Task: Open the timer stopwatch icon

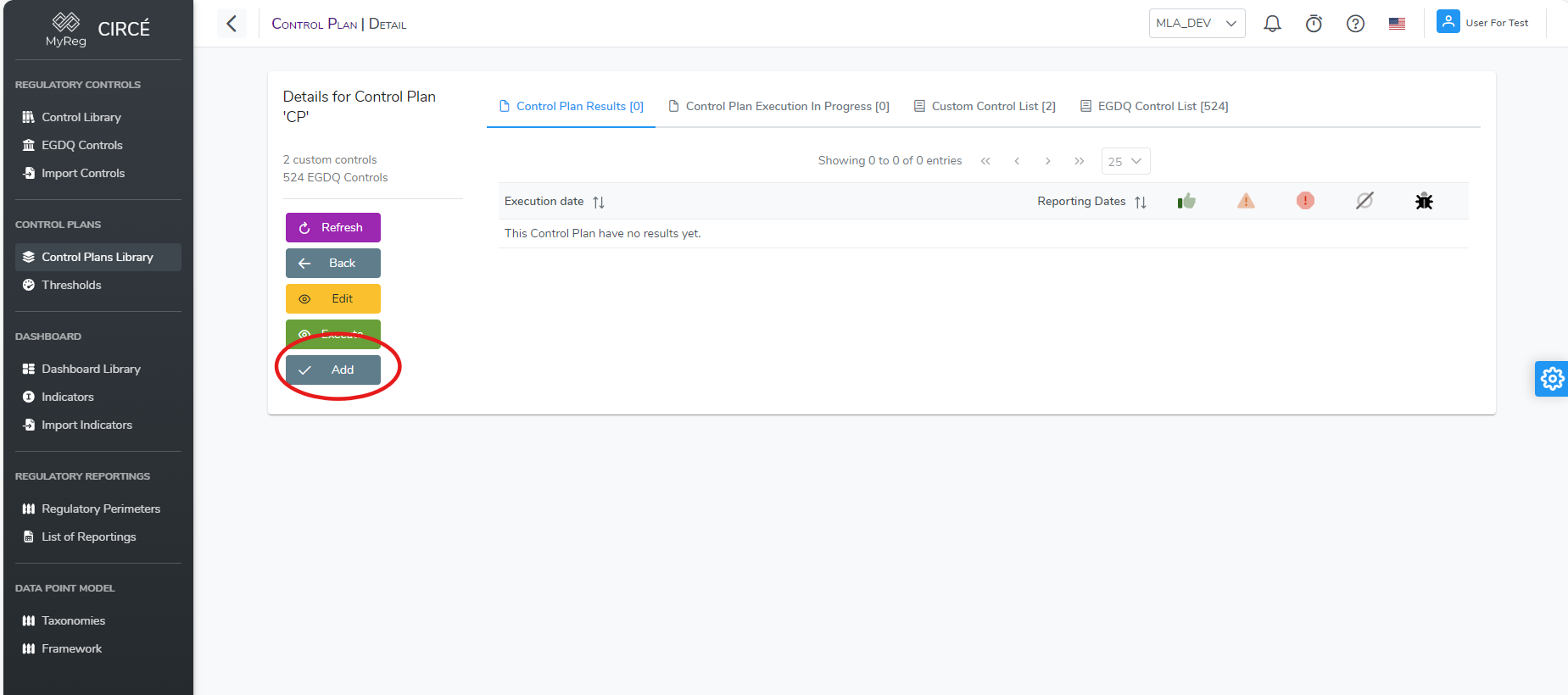Action: point(1314,24)
